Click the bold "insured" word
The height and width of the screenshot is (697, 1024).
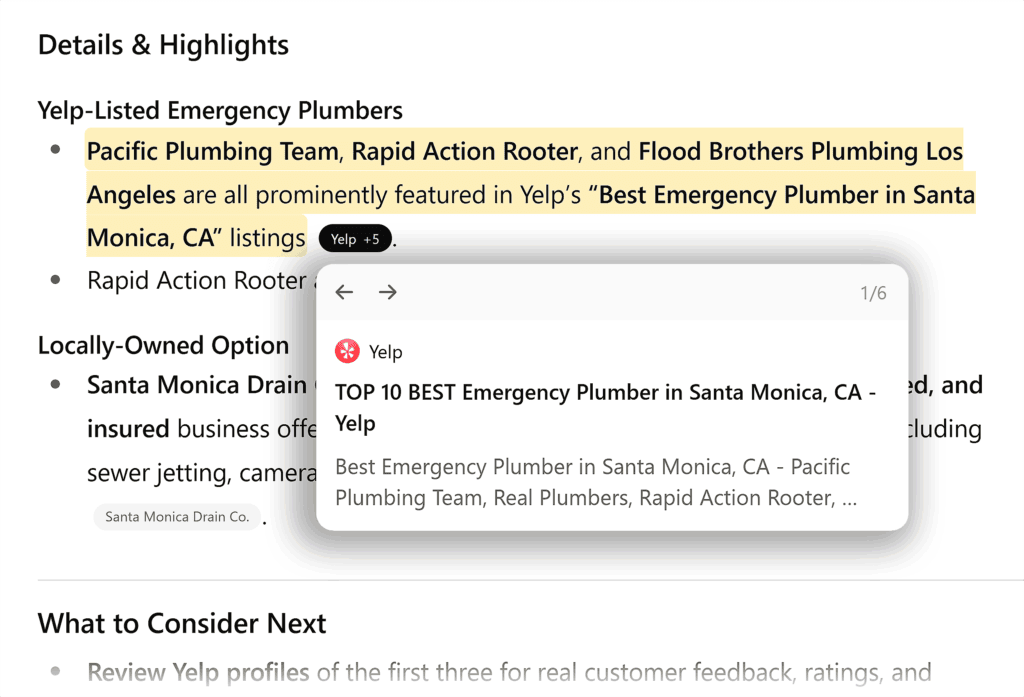click(x=128, y=429)
